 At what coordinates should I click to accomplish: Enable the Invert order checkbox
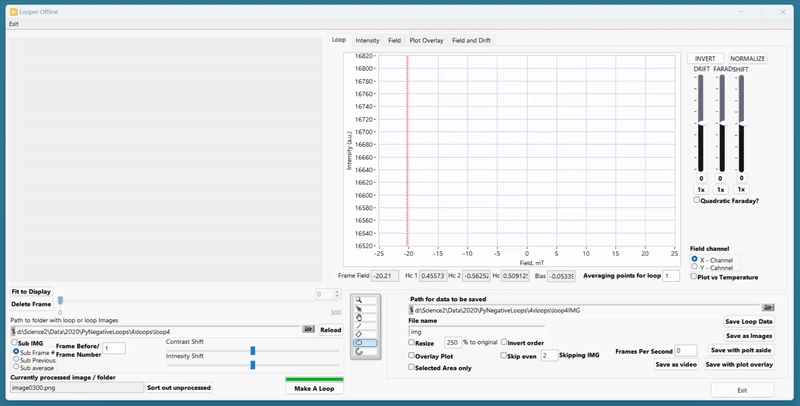click(504, 342)
